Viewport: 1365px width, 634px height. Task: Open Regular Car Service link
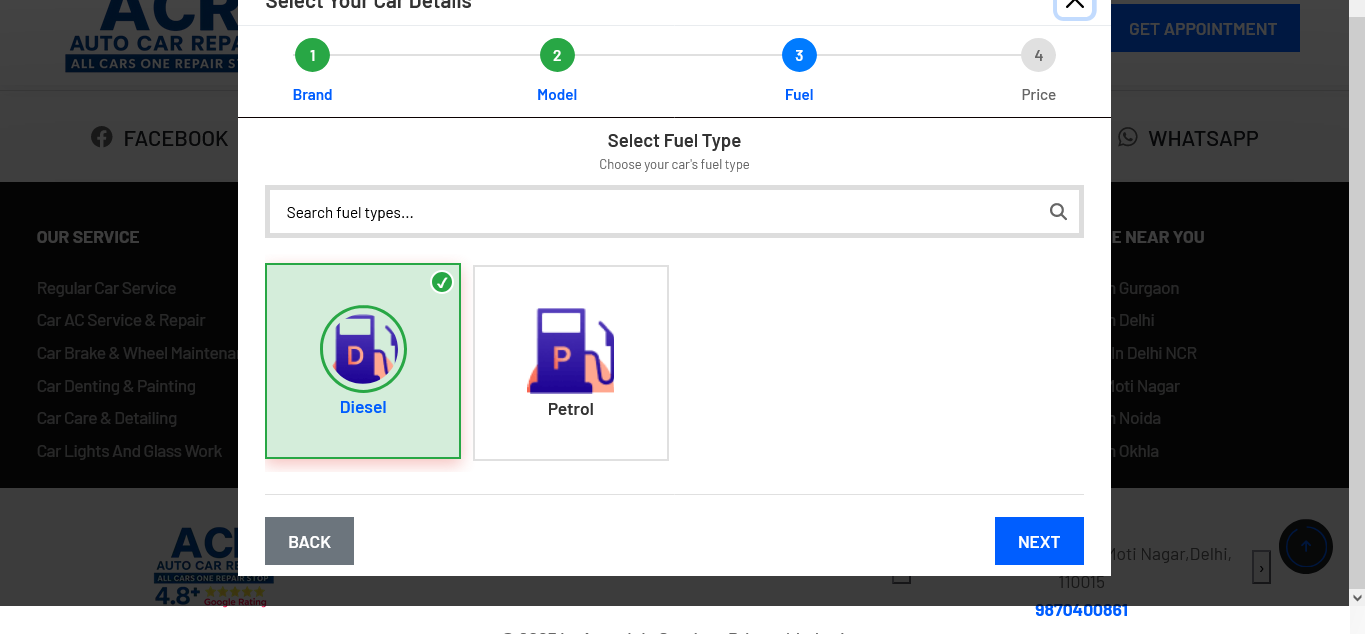point(106,288)
